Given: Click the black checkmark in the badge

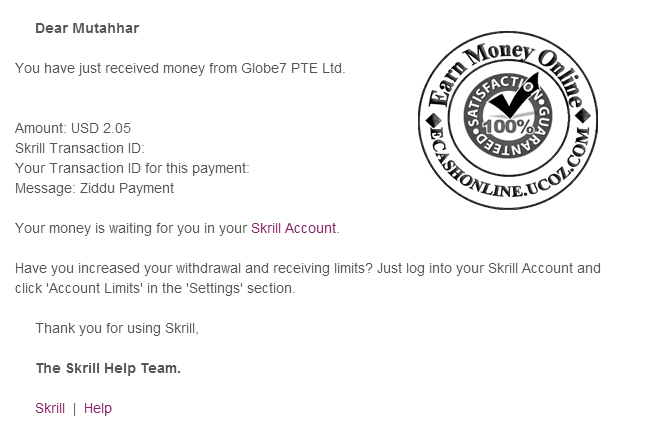Looking at the screenshot, I should point(515,96).
